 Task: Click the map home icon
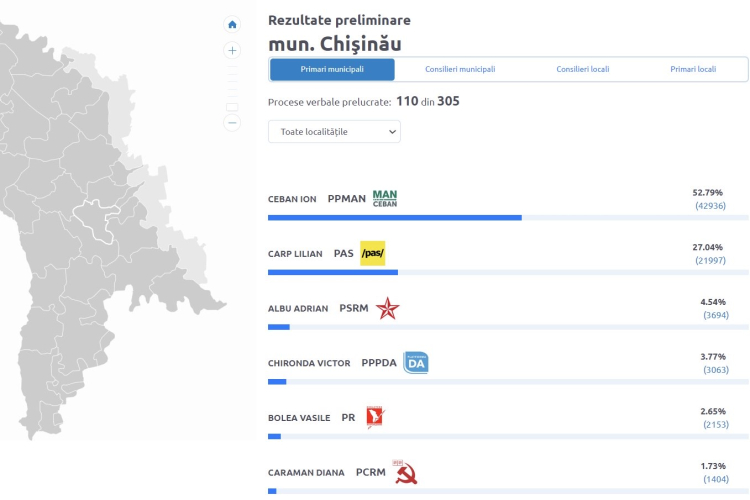click(x=232, y=24)
